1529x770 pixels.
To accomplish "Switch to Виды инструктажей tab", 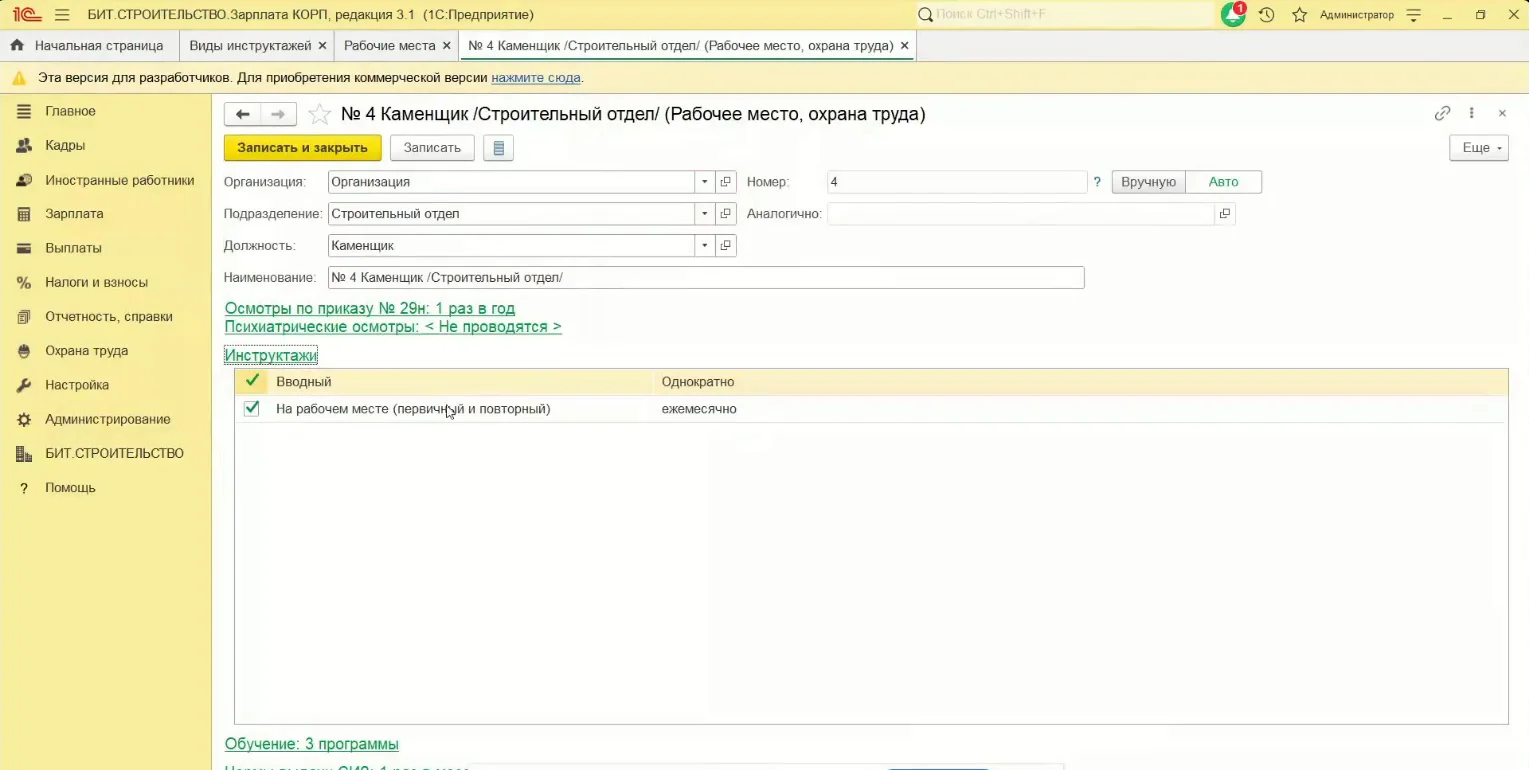I will pos(251,46).
